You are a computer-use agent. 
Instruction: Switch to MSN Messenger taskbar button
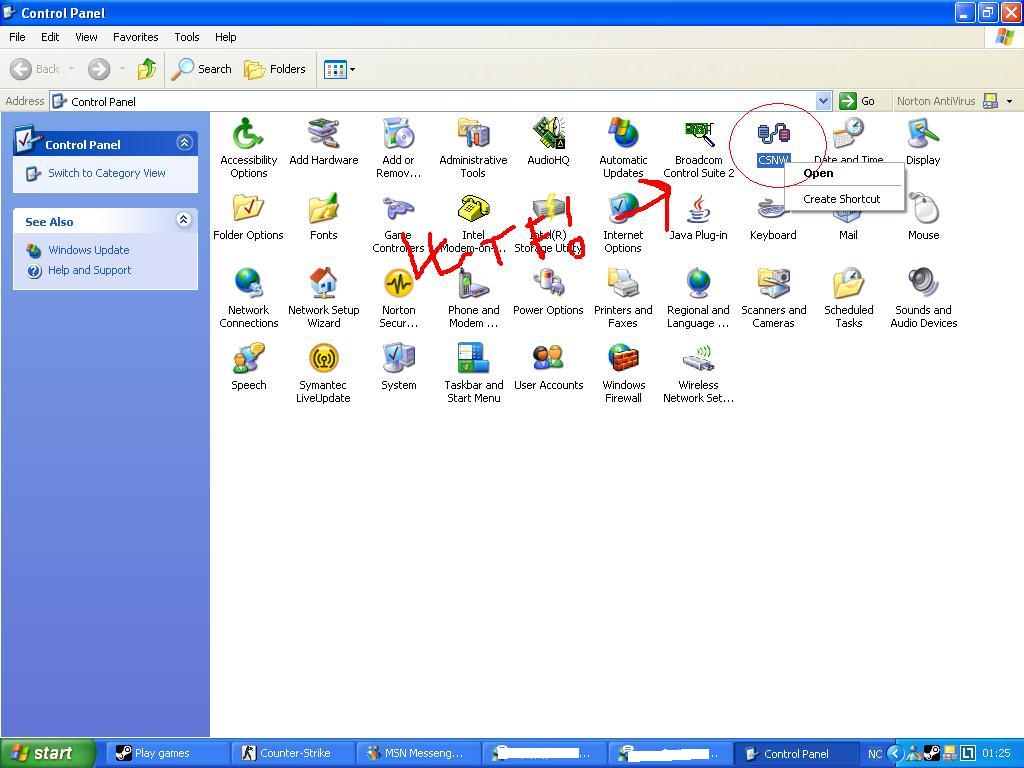click(419, 754)
